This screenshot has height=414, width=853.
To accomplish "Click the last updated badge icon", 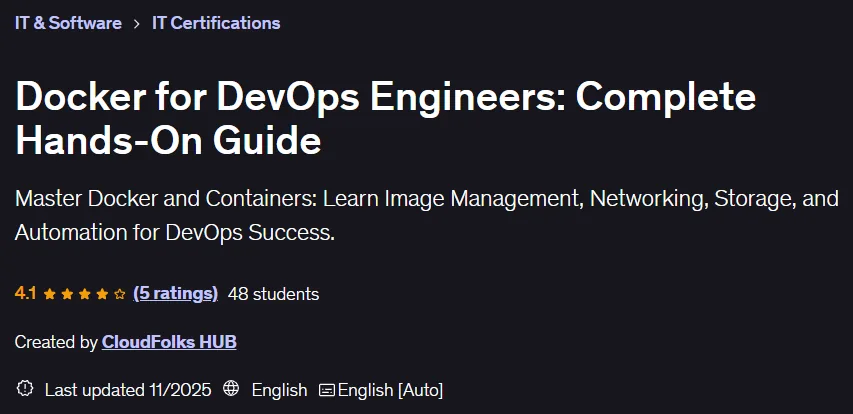I will coord(24,388).
